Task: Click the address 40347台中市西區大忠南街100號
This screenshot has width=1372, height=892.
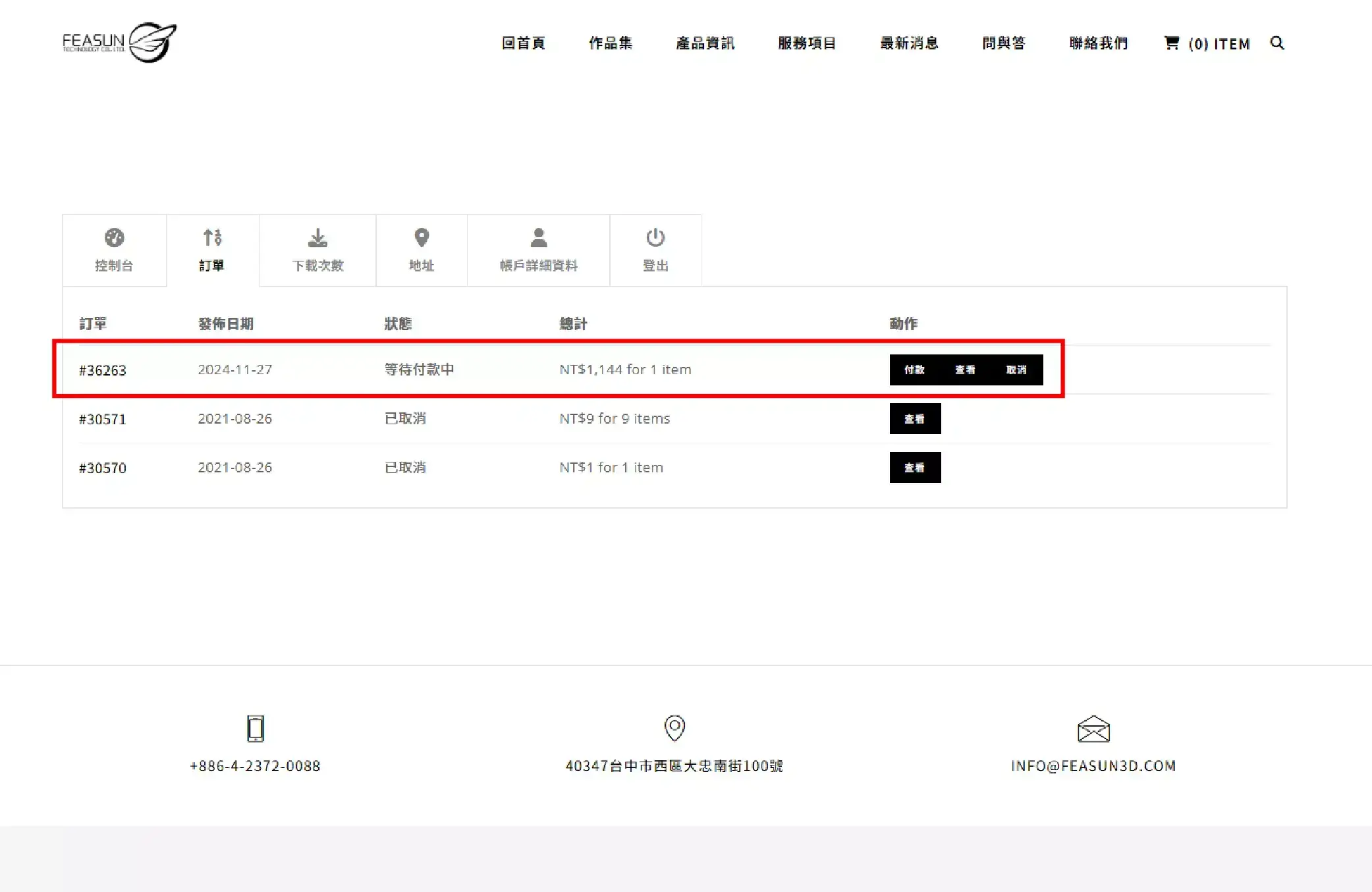Action: click(674, 766)
